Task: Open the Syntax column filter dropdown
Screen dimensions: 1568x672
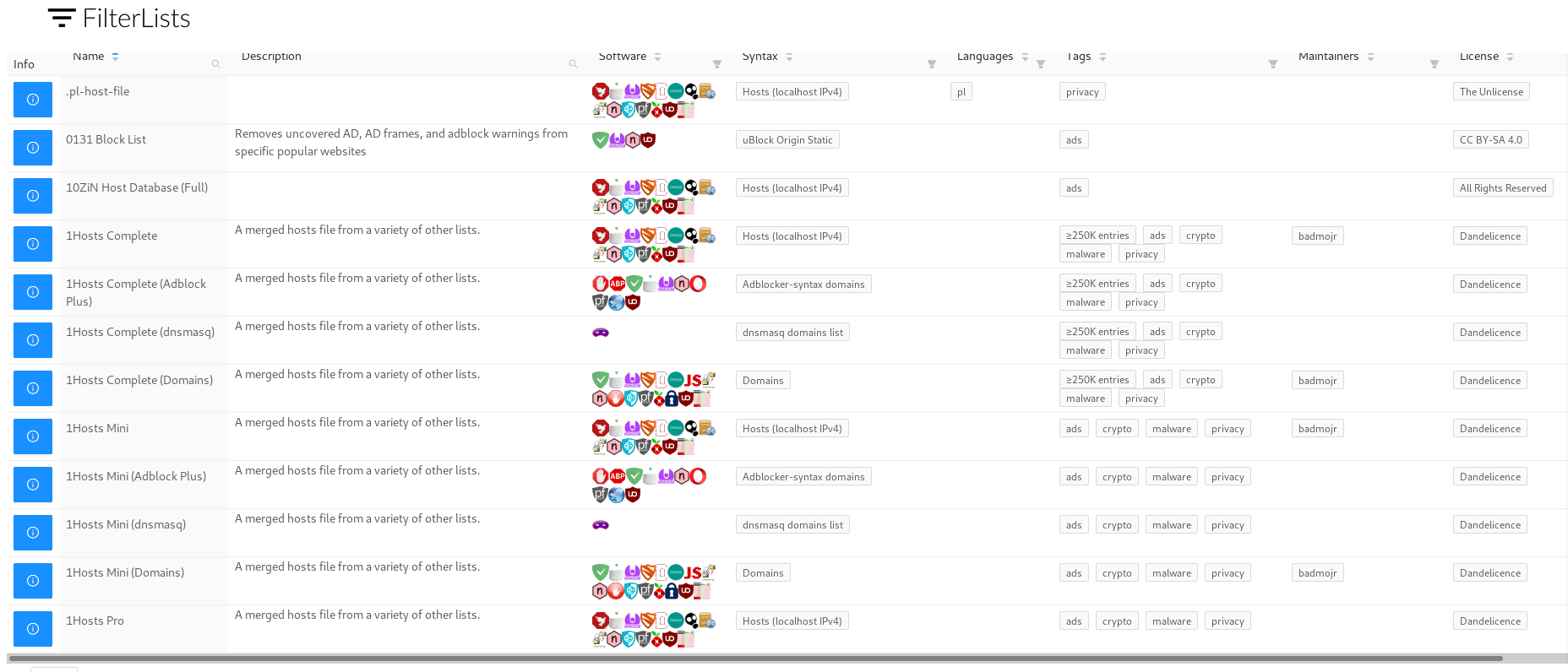Action: click(931, 64)
